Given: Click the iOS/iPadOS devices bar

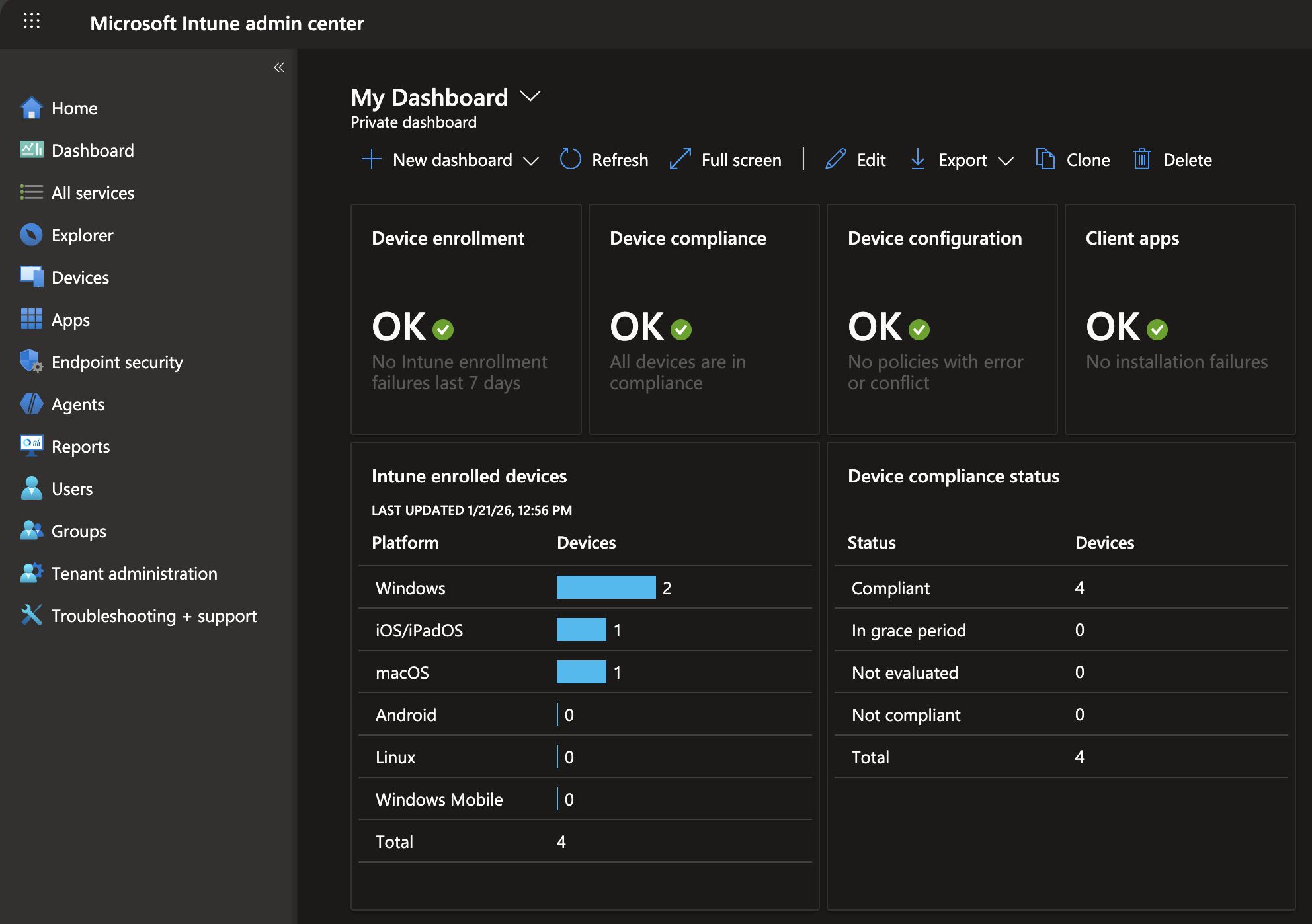Looking at the screenshot, I should pyautogui.click(x=581, y=629).
